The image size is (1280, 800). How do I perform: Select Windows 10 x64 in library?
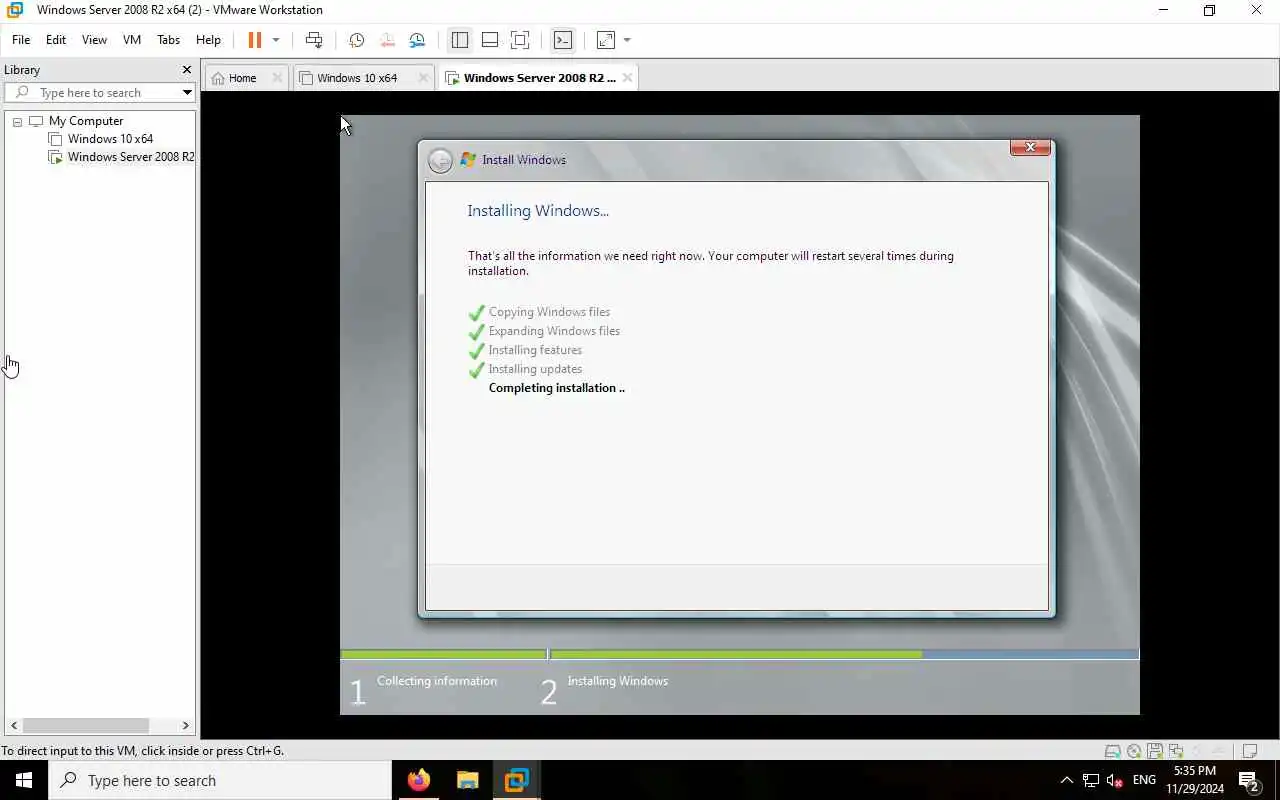point(110,139)
